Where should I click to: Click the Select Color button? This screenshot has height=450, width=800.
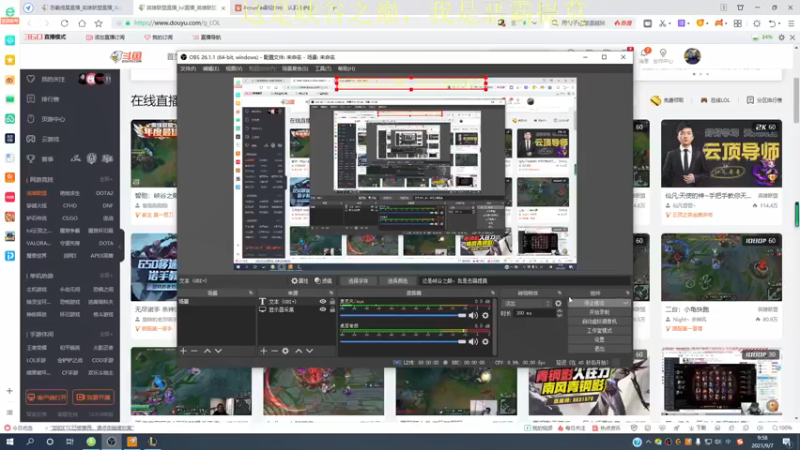pos(397,281)
